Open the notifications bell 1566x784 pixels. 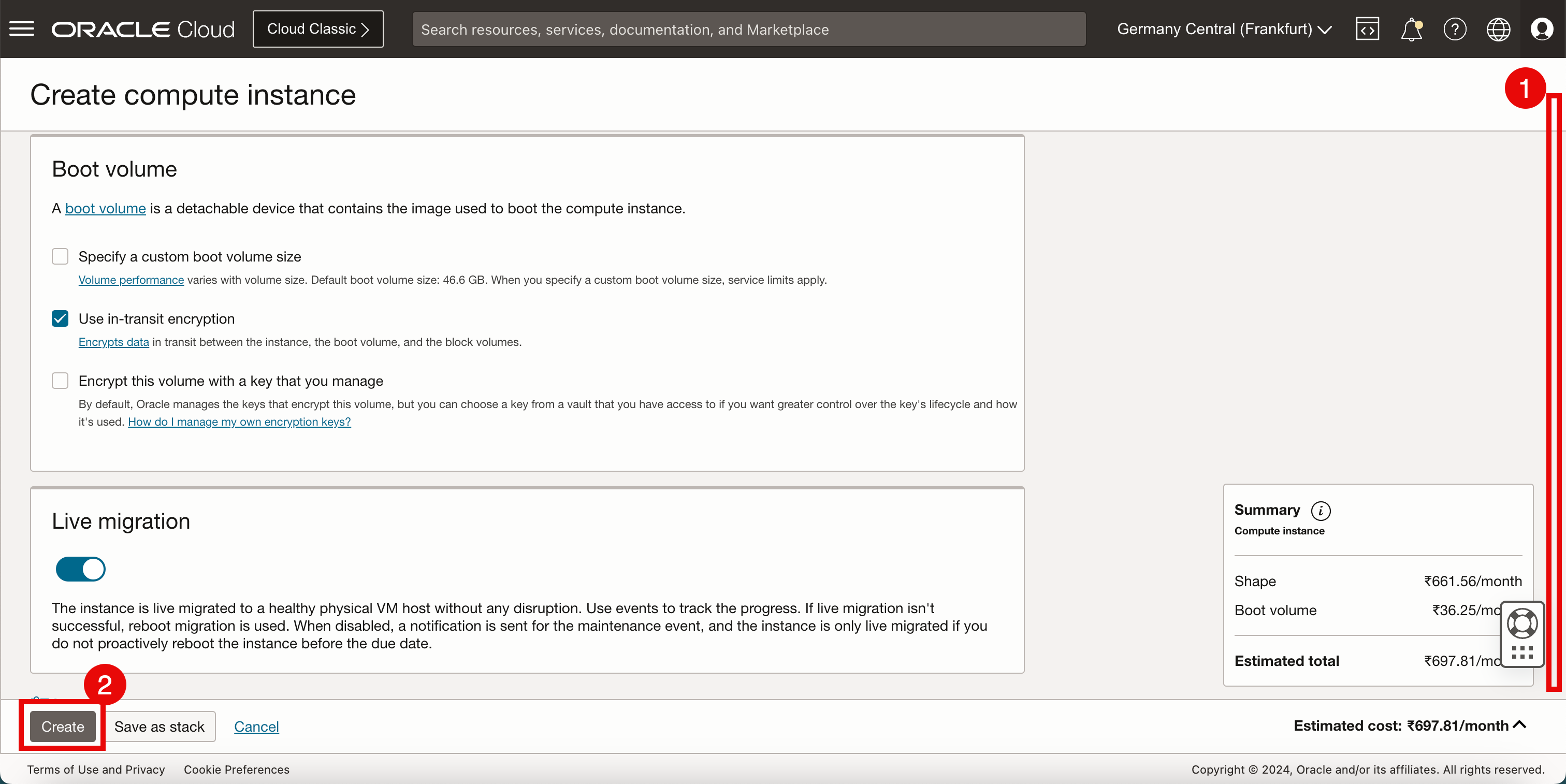tap(1411, 29)
